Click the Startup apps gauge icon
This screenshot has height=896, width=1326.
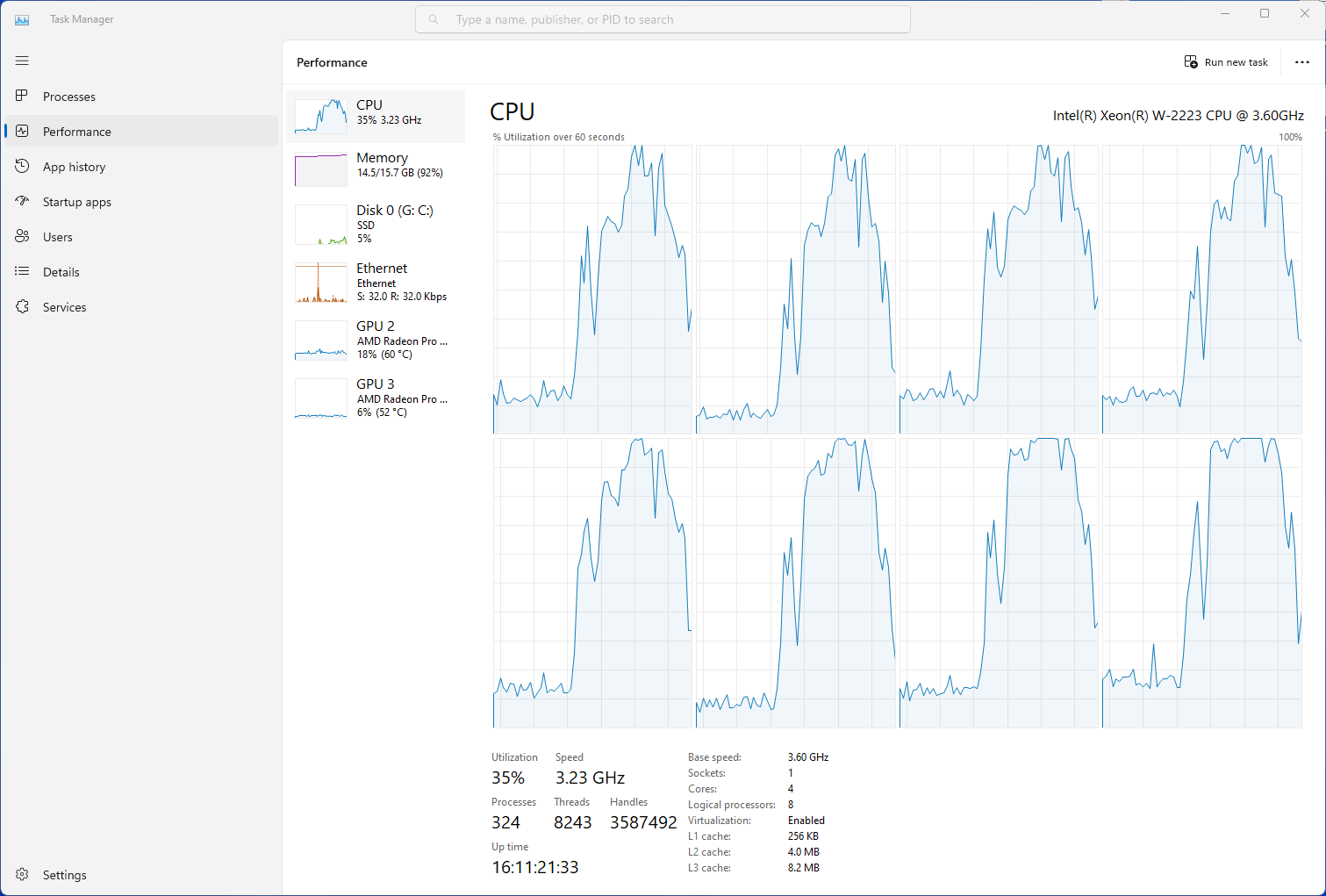[22, 201]
